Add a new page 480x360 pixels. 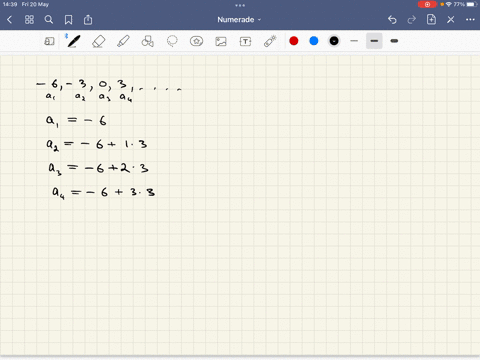[431, 19]
